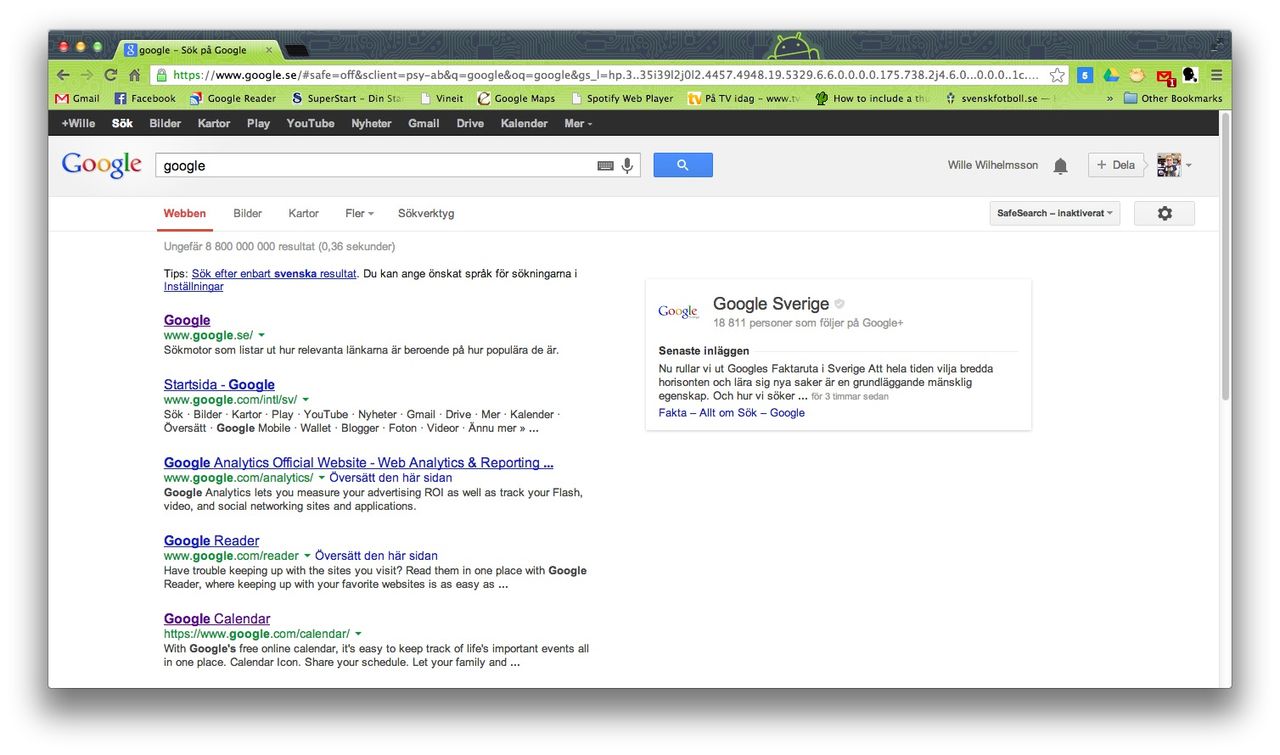The image size is (1280, 755).
Task: Open the profile photo account menu
Action: (1169, 165)
